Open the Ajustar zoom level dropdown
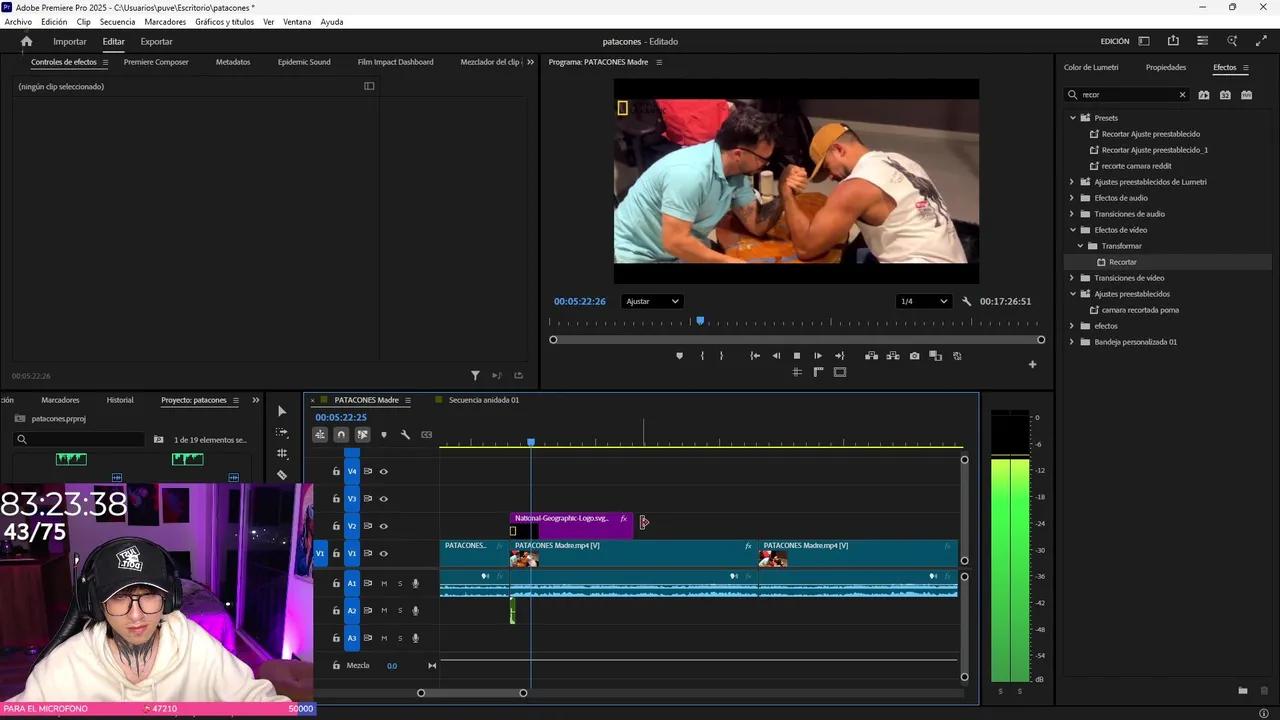 tap(651, 301)
